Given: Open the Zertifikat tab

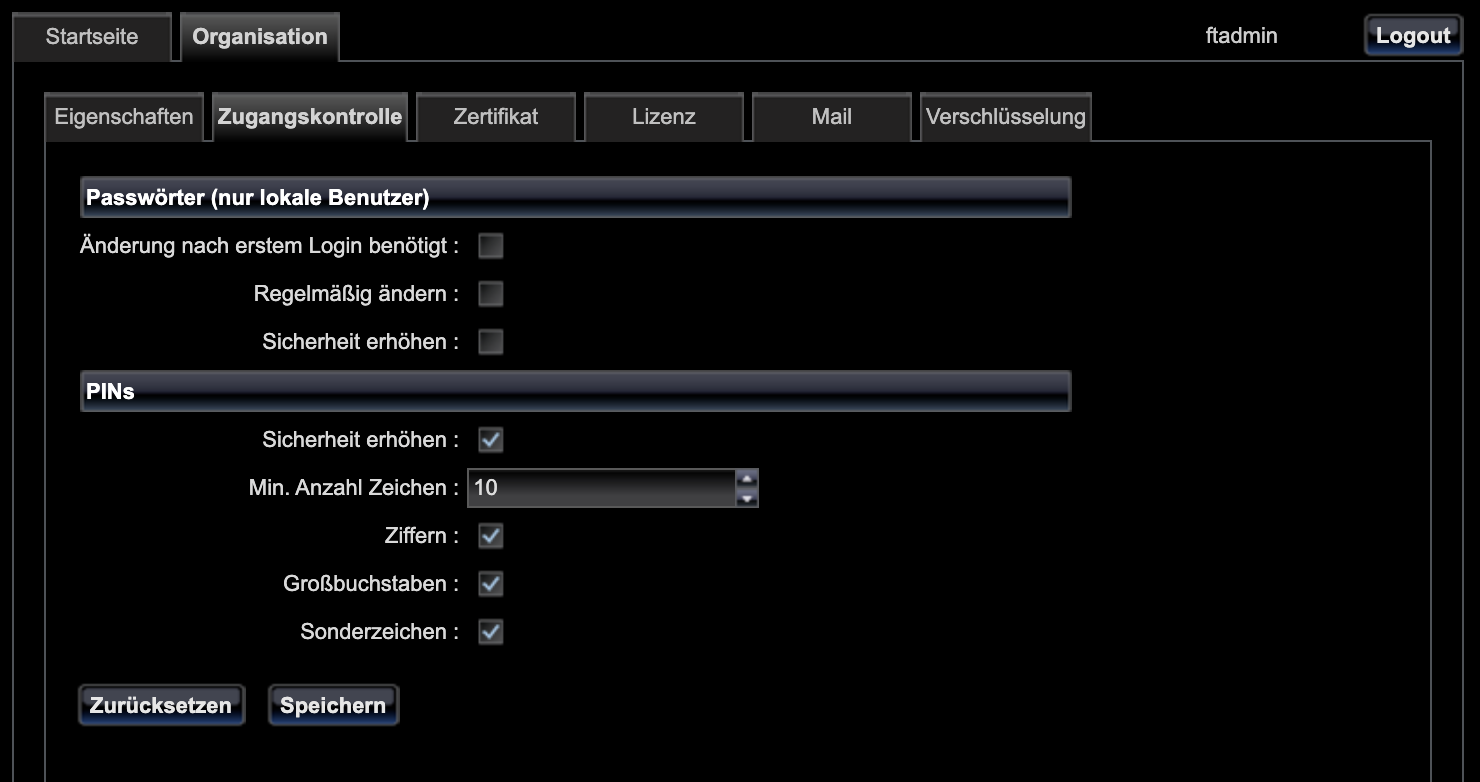Looking at the screenshot, I should (495, 117).
